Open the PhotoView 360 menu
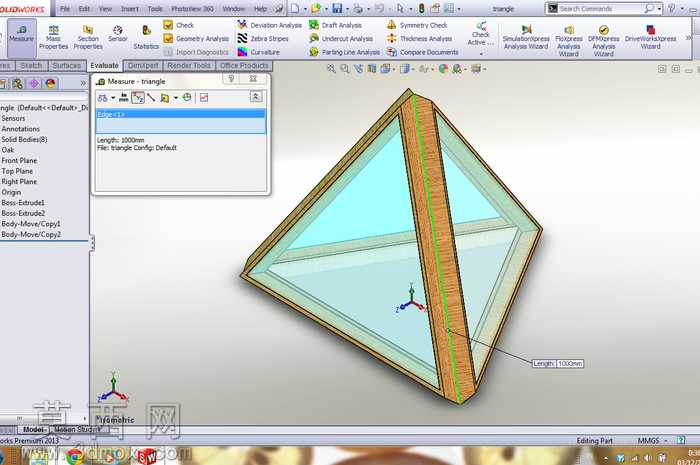Viewport: 700px width, 465px height. click(x=192, y=8)
